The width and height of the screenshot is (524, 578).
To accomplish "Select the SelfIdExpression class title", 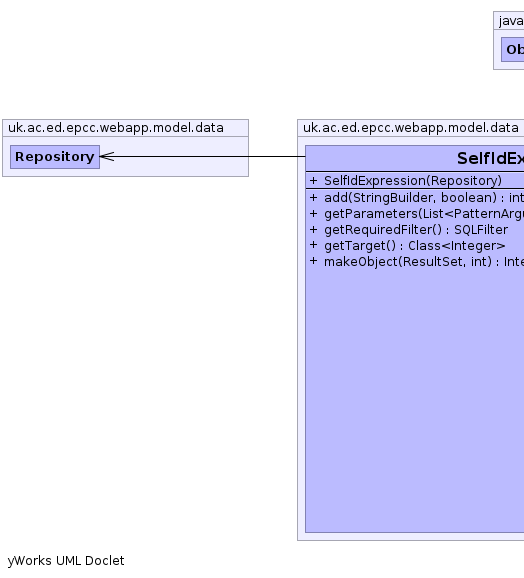I will pyautogui.click(x=490, y=159).
